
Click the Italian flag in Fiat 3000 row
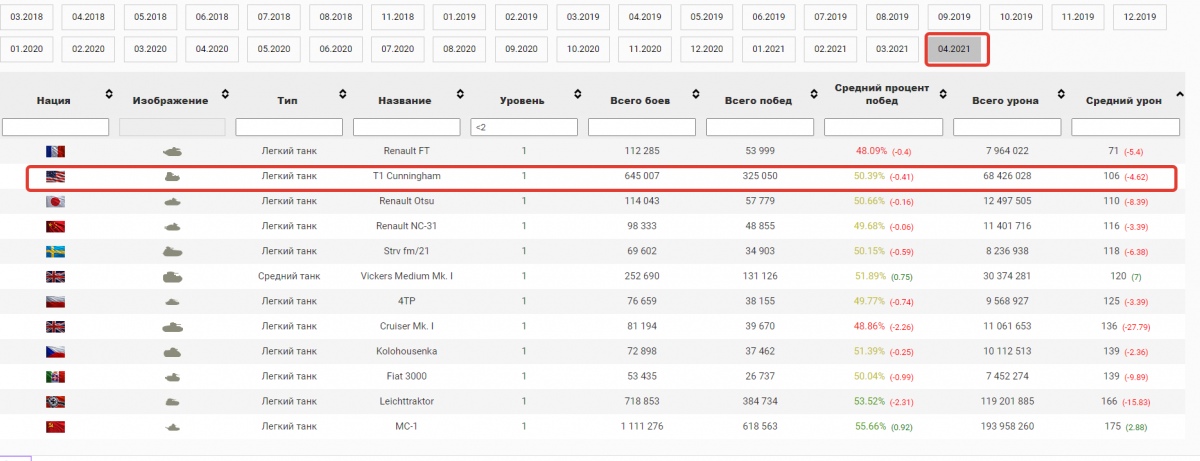(54, 376)
